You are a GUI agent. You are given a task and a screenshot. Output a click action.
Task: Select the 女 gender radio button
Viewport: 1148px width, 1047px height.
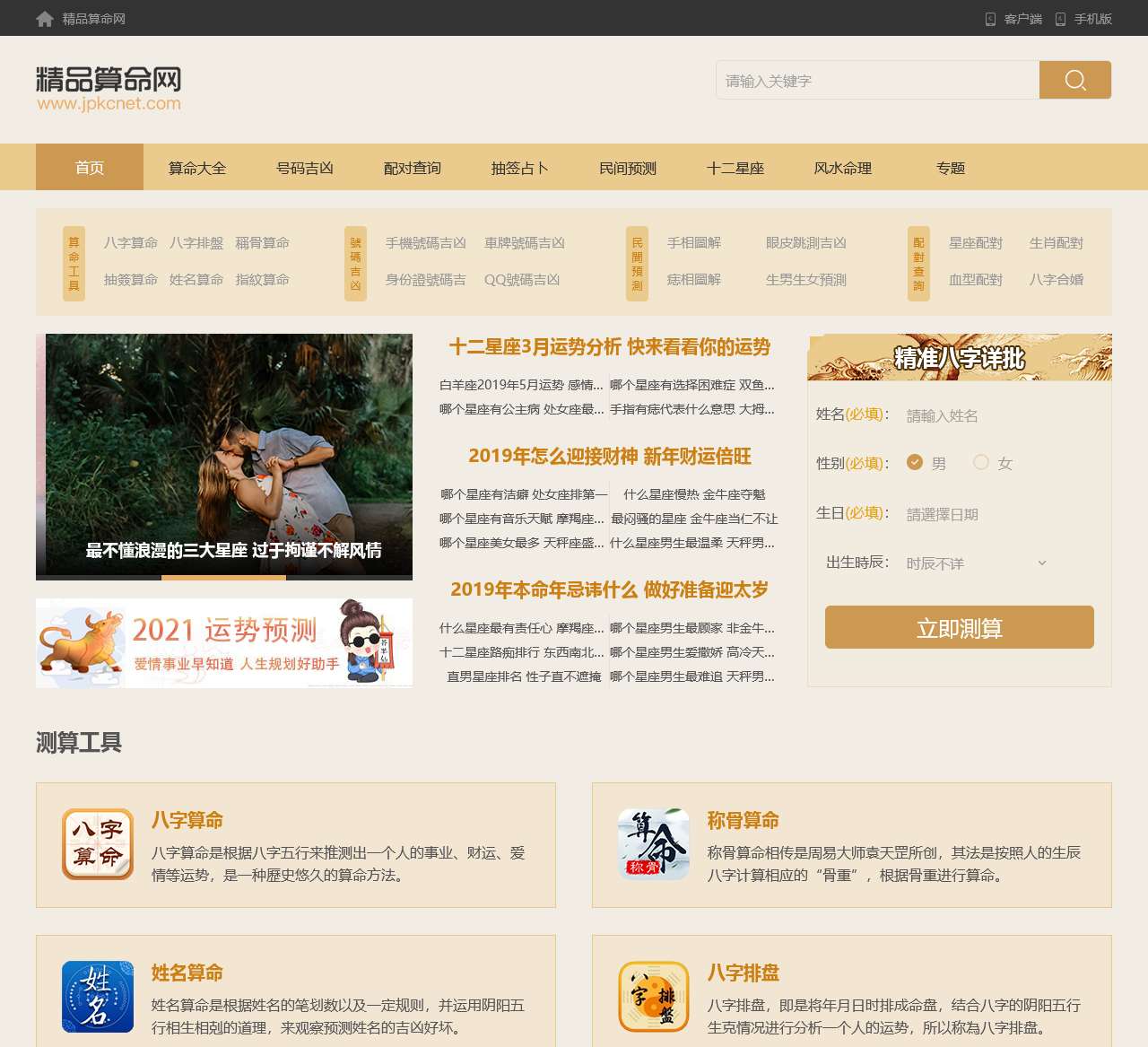[x=981, y=462]
